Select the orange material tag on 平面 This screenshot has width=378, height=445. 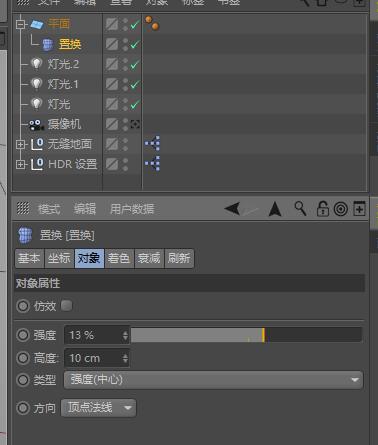click(152, 23)
